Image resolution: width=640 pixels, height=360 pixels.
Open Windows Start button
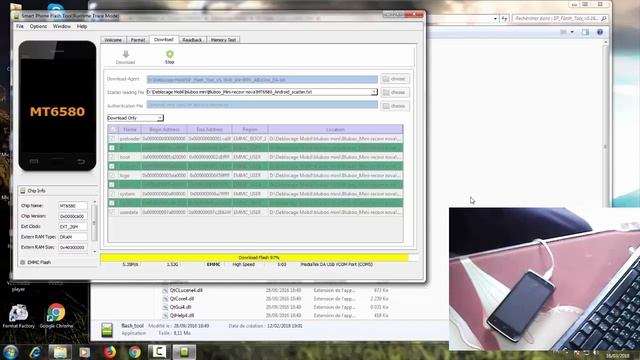point(10,352)
